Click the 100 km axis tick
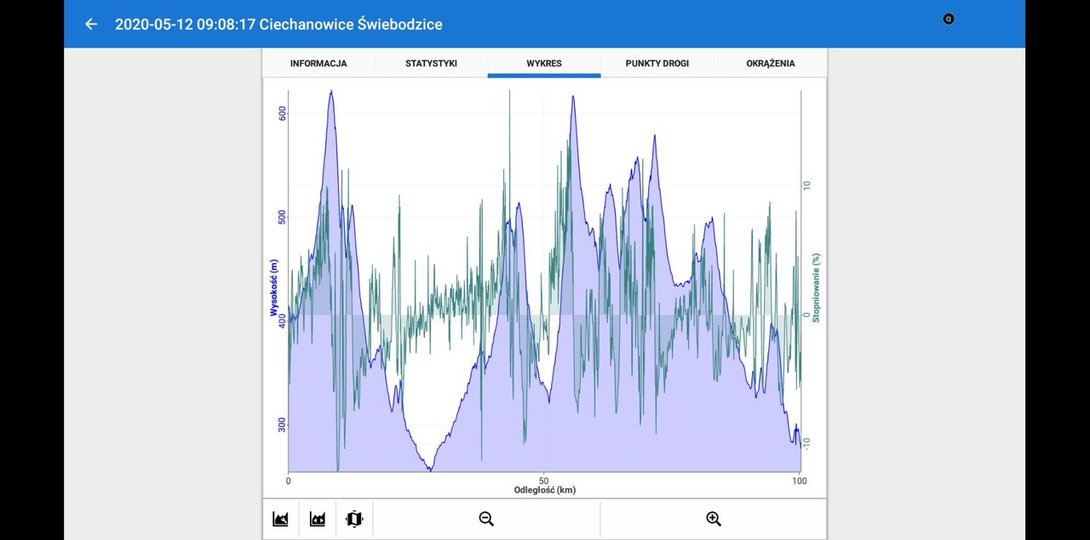This screenshot has height=540, width=1090. pyautogui.click(x=799, y=480)
